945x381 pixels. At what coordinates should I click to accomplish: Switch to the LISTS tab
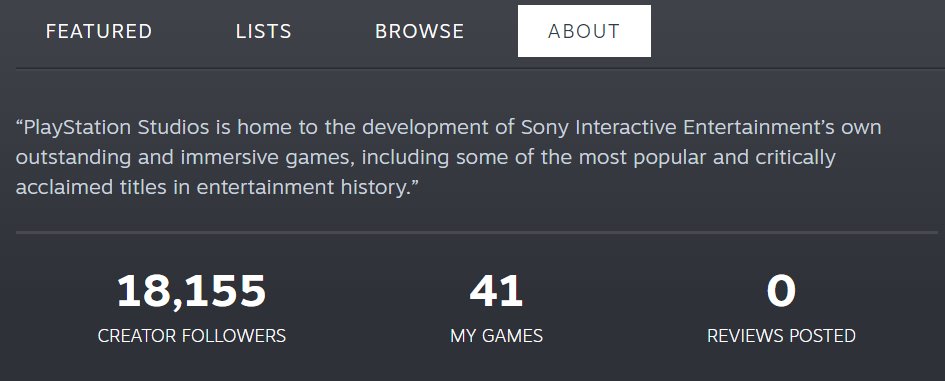(263, 31)
